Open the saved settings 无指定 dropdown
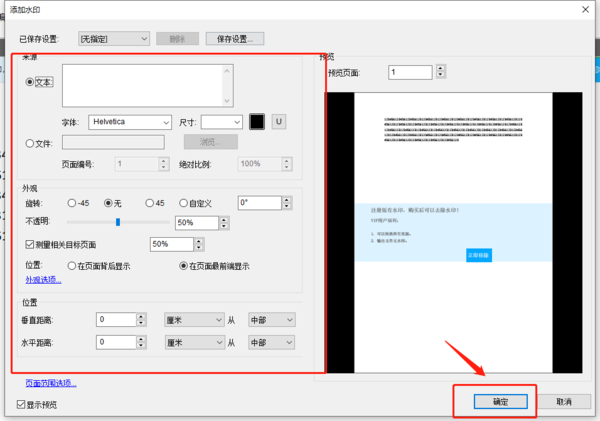 (113, 38)
